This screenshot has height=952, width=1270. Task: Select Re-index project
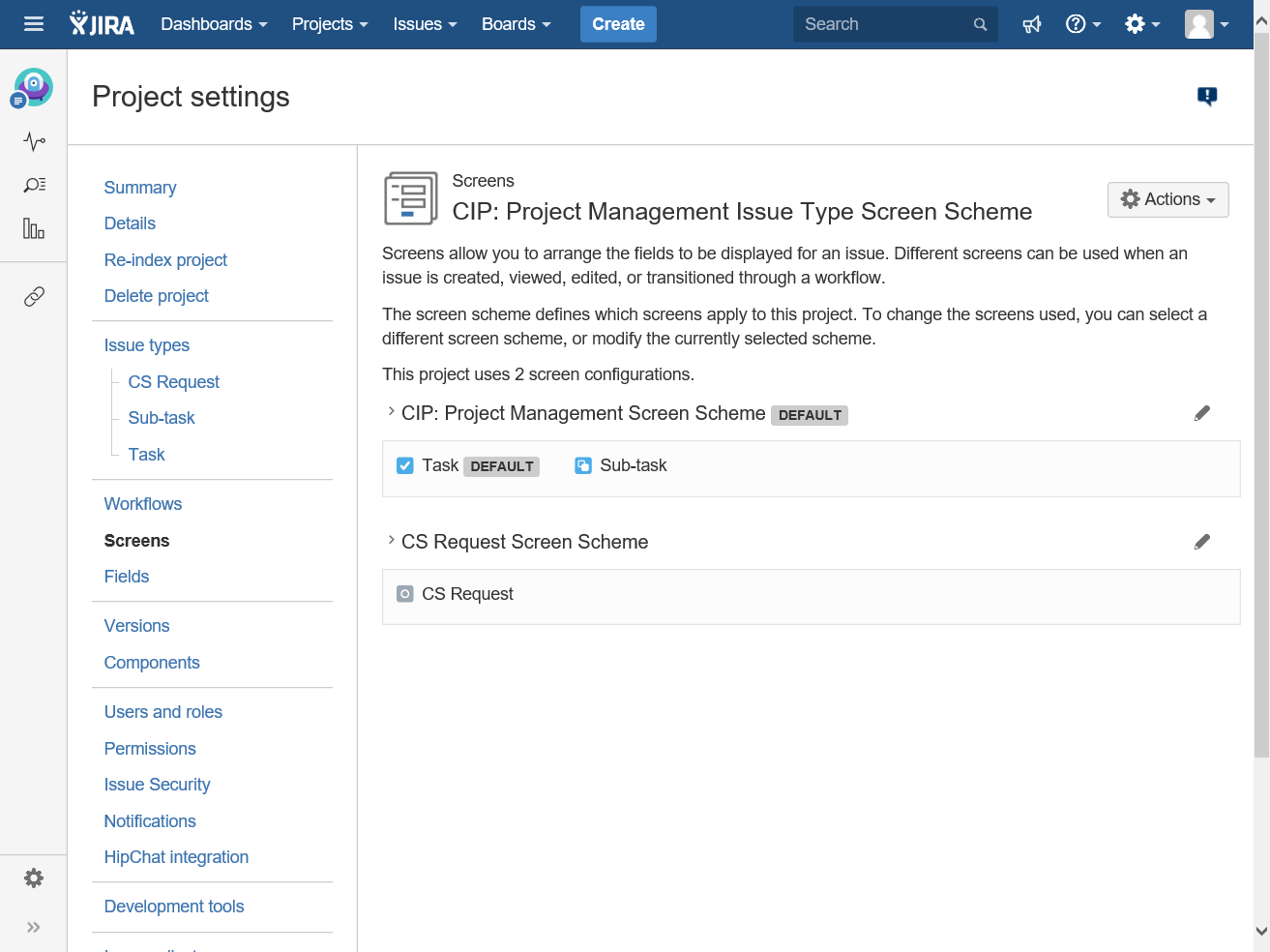pyautogui.click(x=165, y=260)
